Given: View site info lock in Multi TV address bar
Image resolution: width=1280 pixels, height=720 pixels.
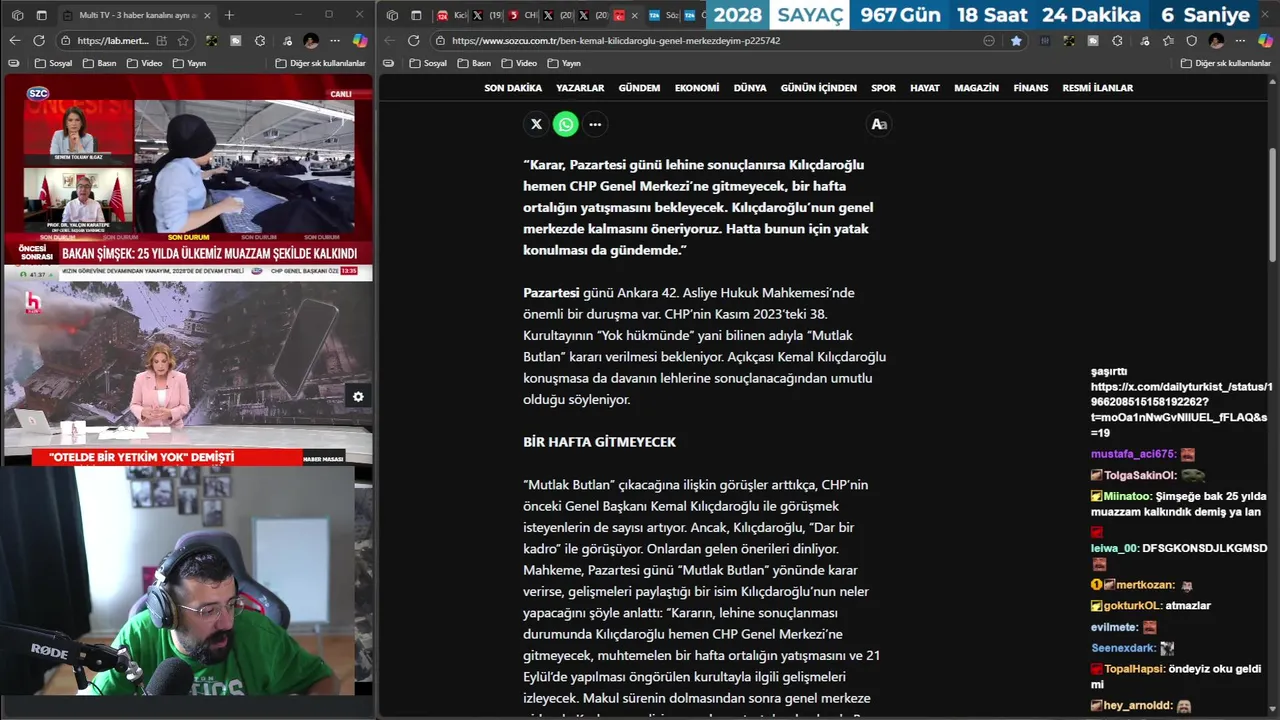Looking at the screenshot, I should [66, 41].
